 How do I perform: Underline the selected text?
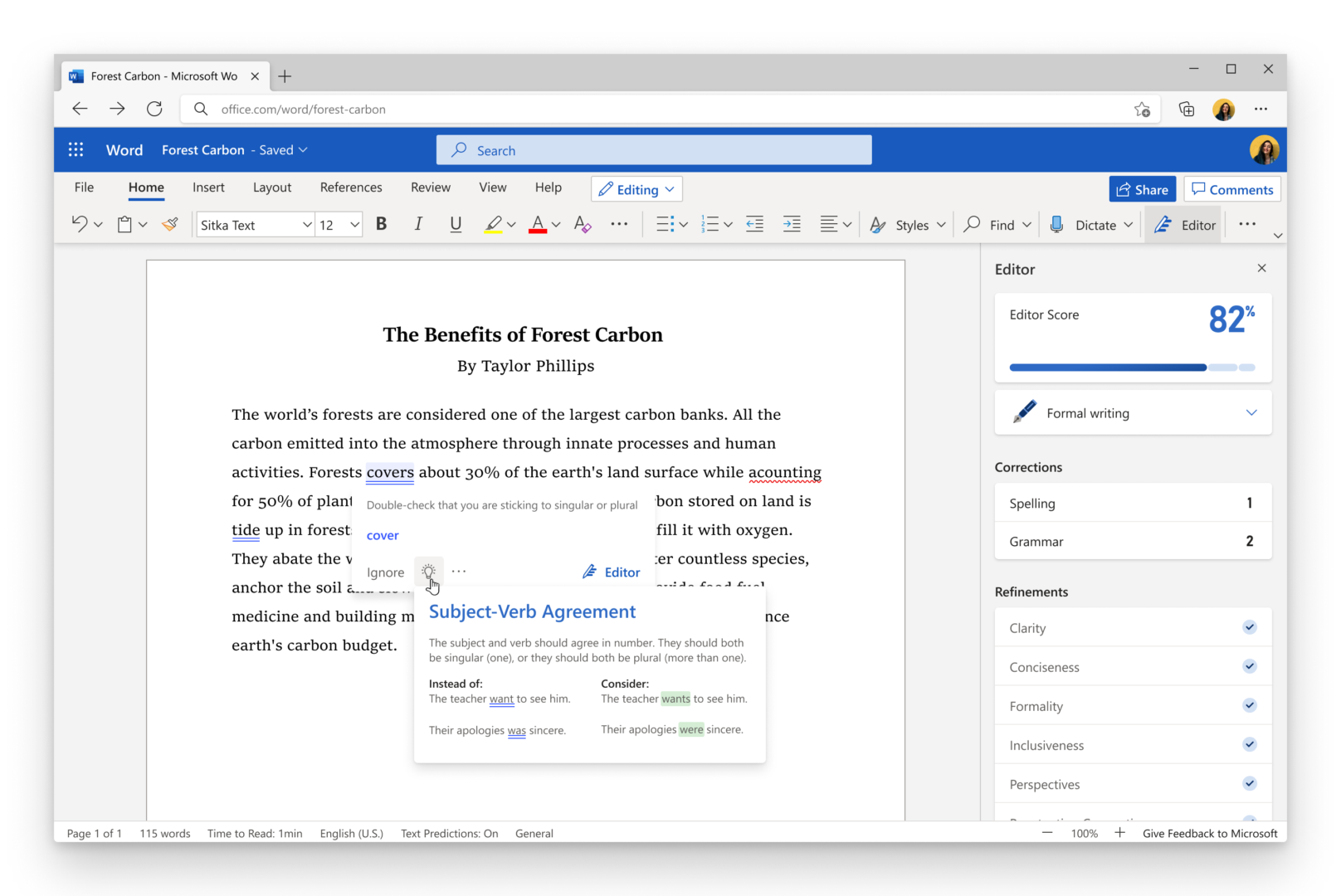[x=456, y=224]
